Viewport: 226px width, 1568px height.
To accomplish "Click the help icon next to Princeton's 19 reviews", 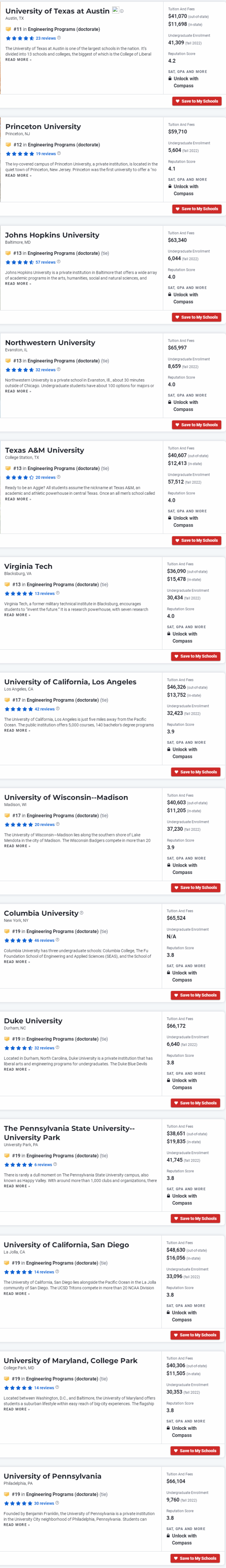I will point(59,153).
